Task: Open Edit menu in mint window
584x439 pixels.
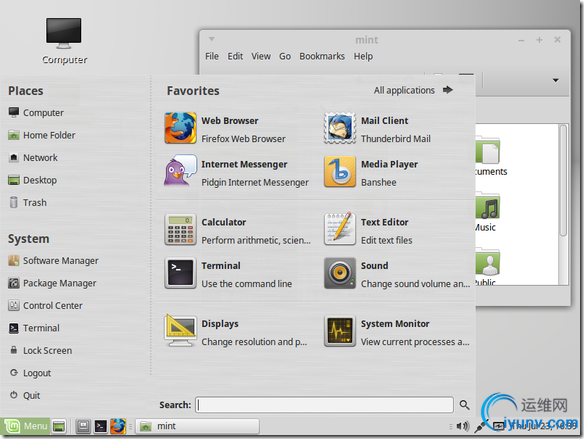Action: 235,56
